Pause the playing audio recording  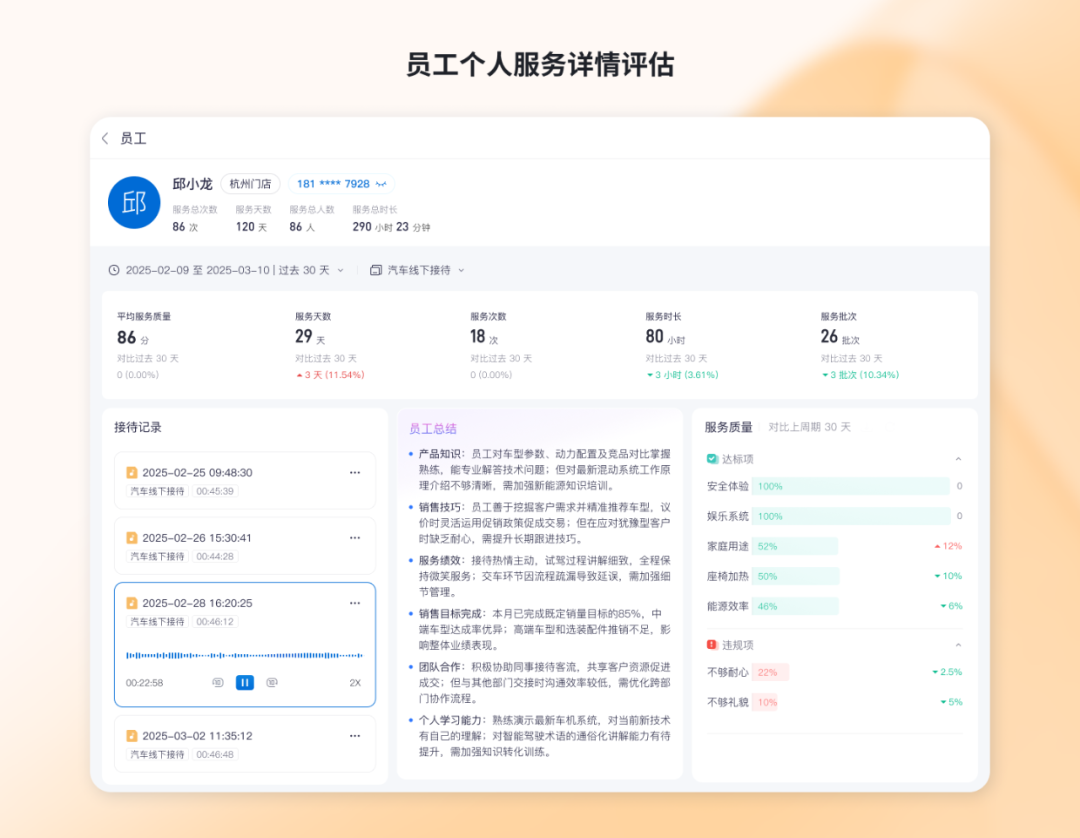tap(245, 682)
